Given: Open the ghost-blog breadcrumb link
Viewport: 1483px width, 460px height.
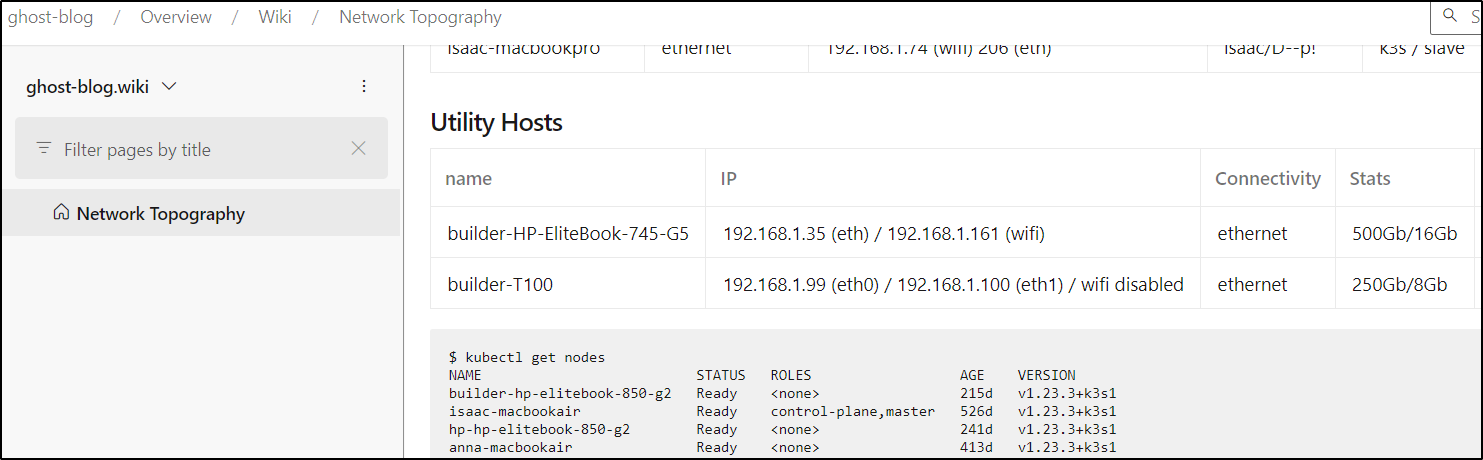Looking at the screenshot, I should (x=50, y=17).
